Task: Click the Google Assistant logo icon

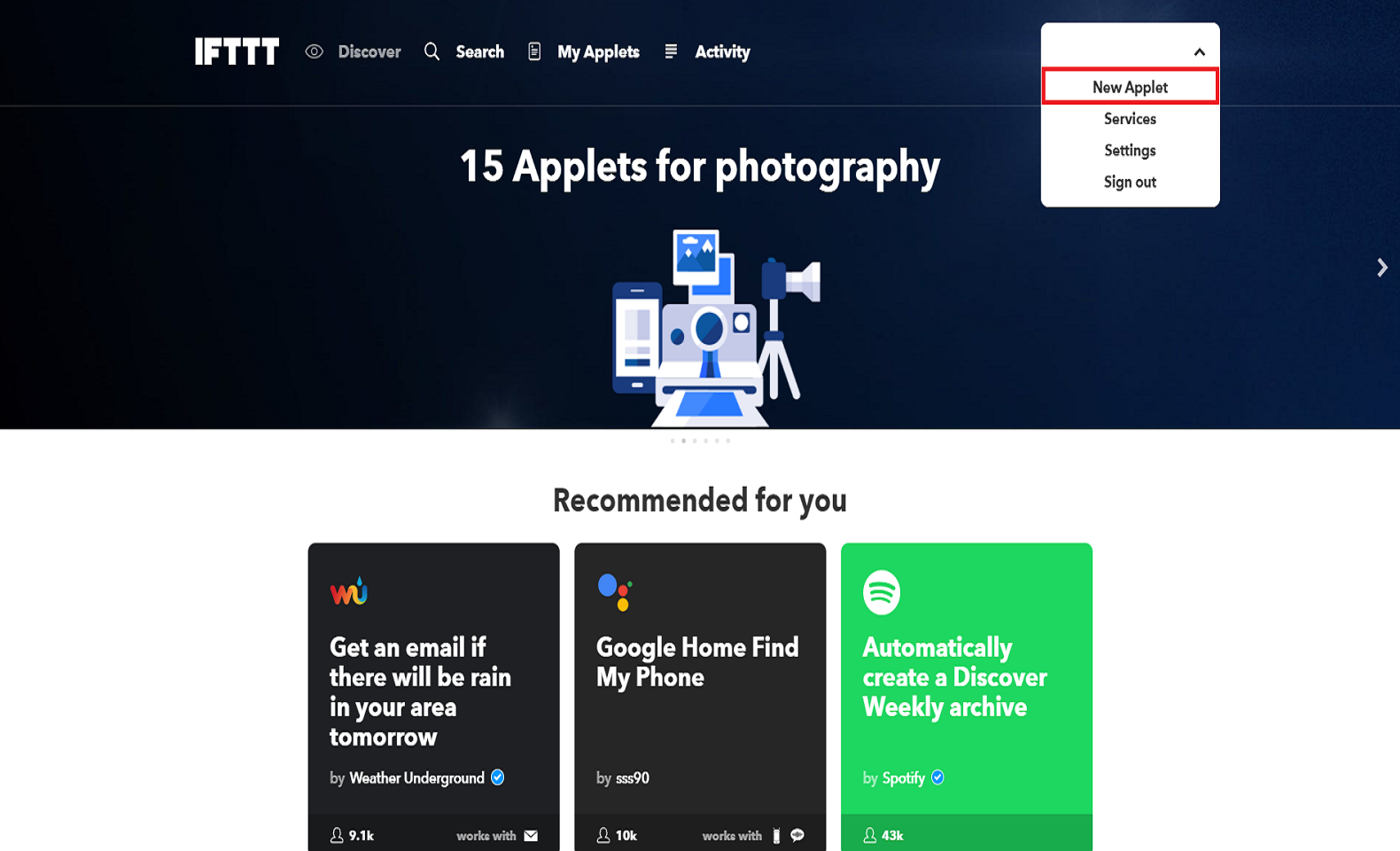Action: 615,592
